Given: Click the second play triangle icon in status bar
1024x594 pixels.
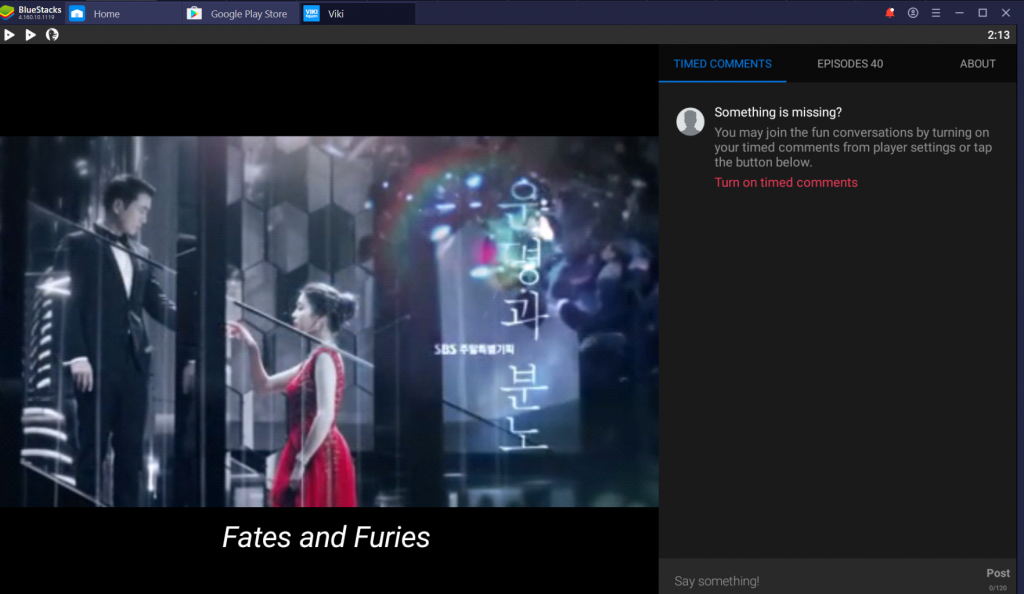Looking at the screenshot, I should pyautogui.click(x=30, y=35).
